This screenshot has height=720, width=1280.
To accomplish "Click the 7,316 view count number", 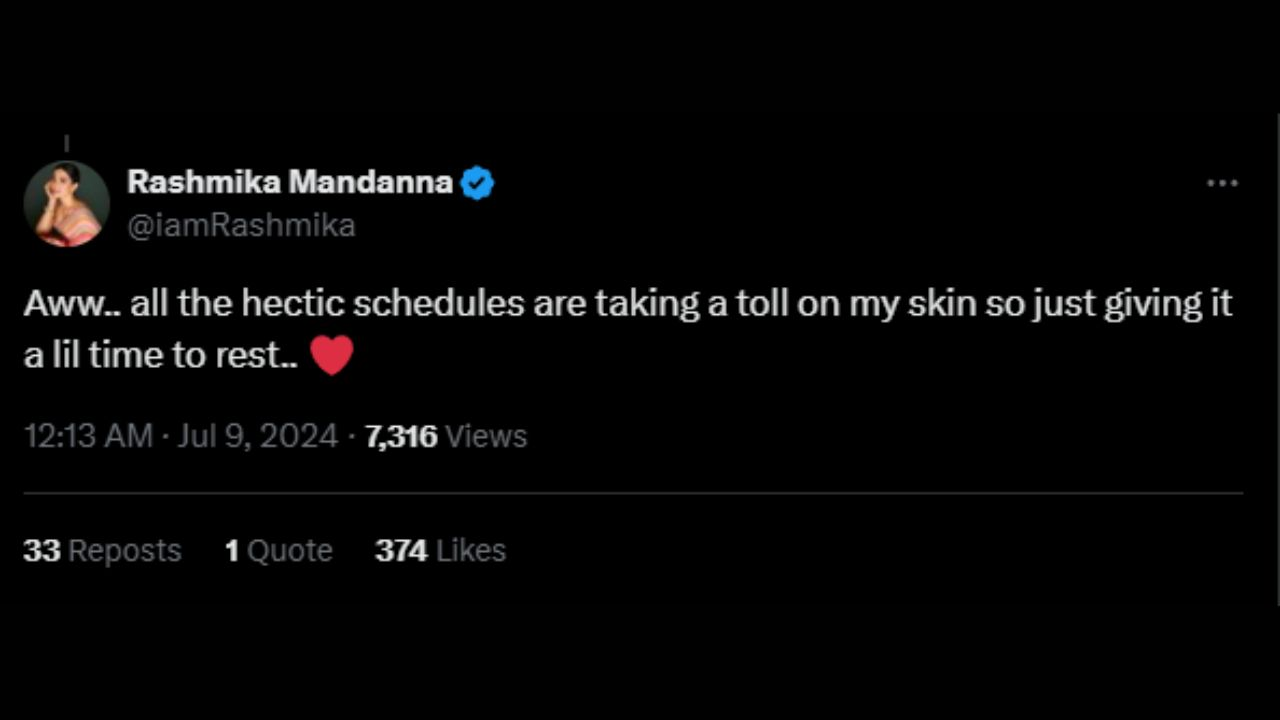I will 401,436.
